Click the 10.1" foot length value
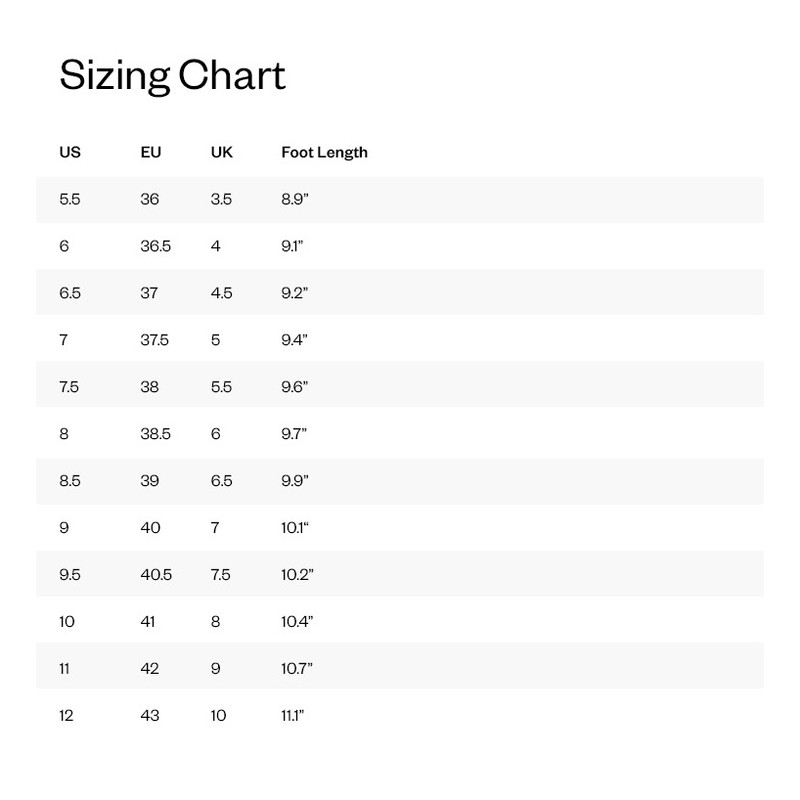This screenshot has width=800, height=800. 295,528
